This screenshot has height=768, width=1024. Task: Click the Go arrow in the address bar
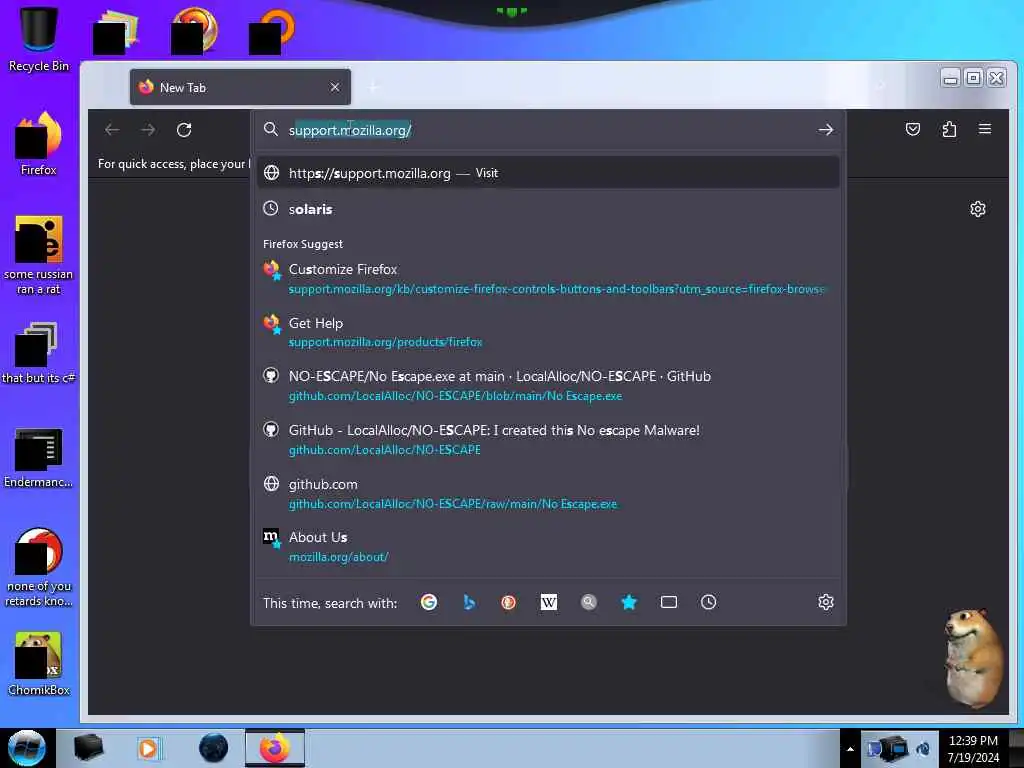[825, 130]
